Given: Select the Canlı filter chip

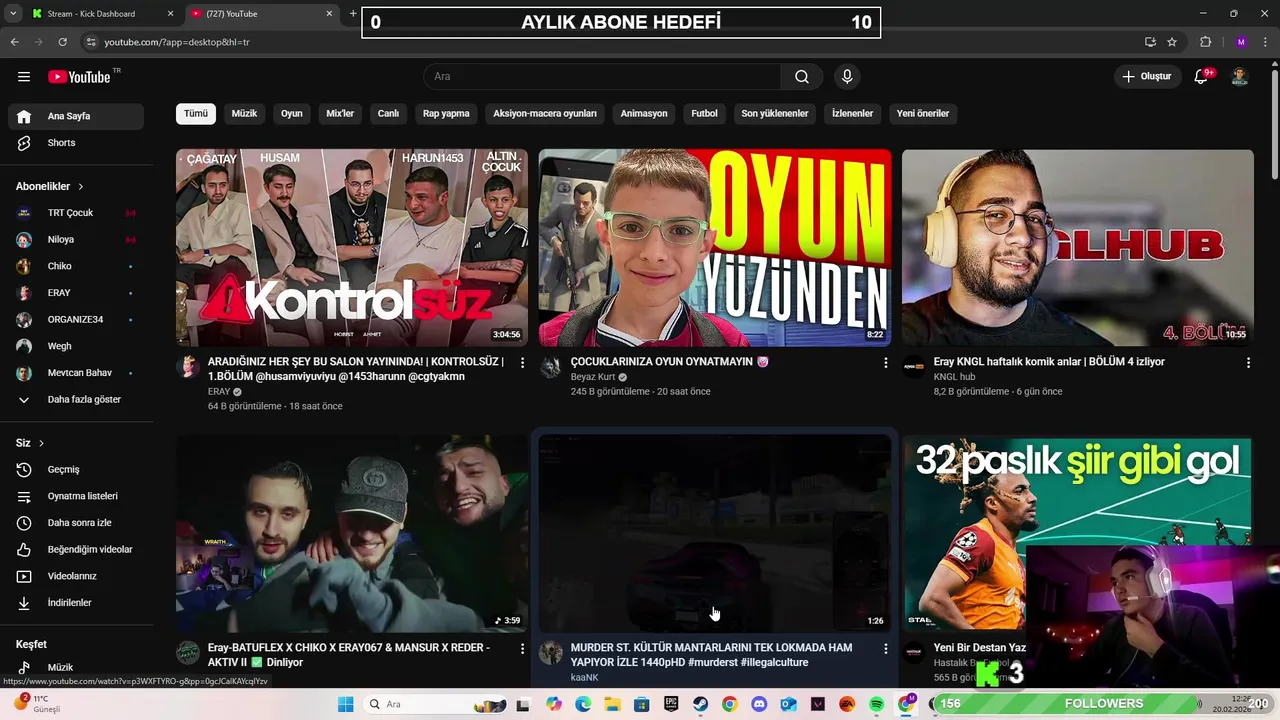Looking at the screenshot, I should (x=388, y=114).
